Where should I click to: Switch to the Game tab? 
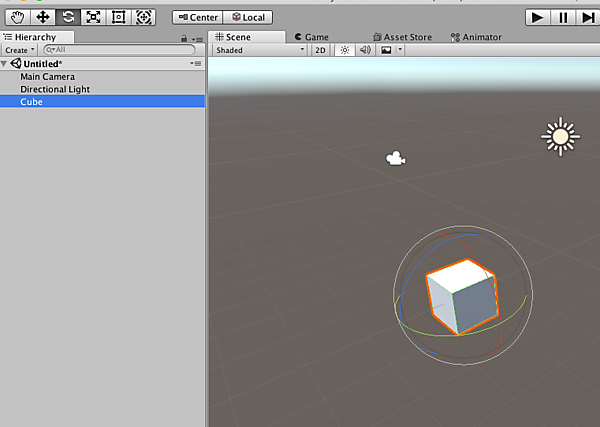click(310, 37)
